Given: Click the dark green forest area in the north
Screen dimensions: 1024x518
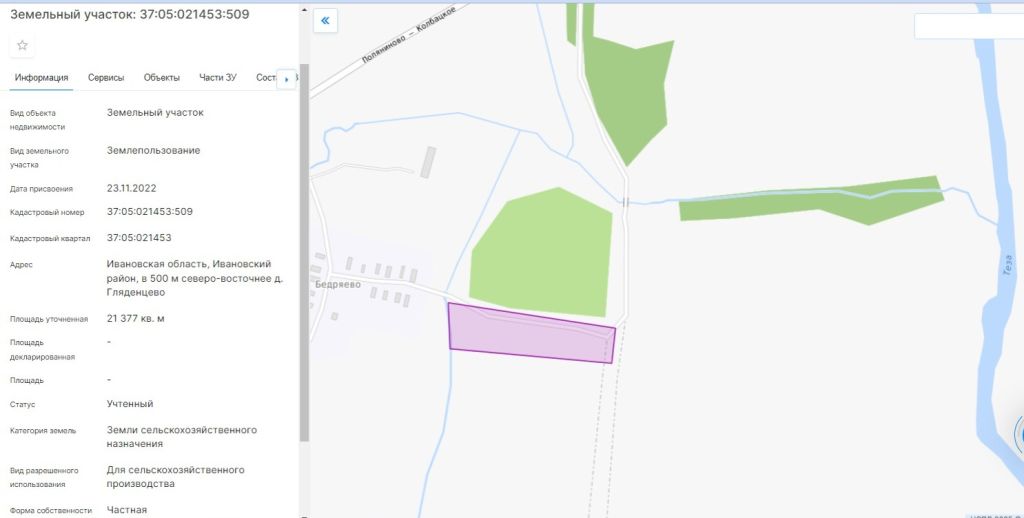Looking at the screenshot, I should tap(627, 91).
